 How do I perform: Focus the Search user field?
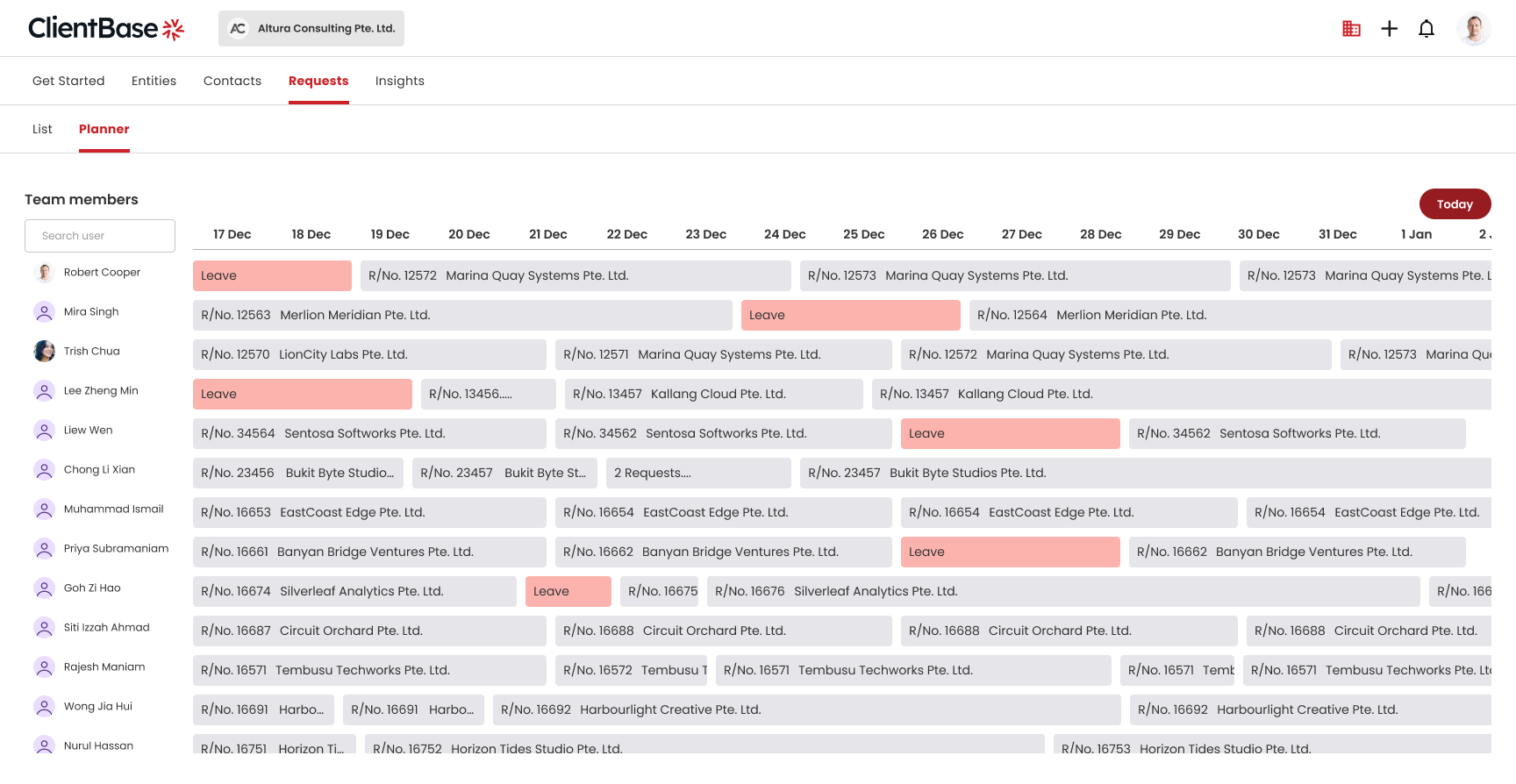pyautogui.click(x=100, y=236)
